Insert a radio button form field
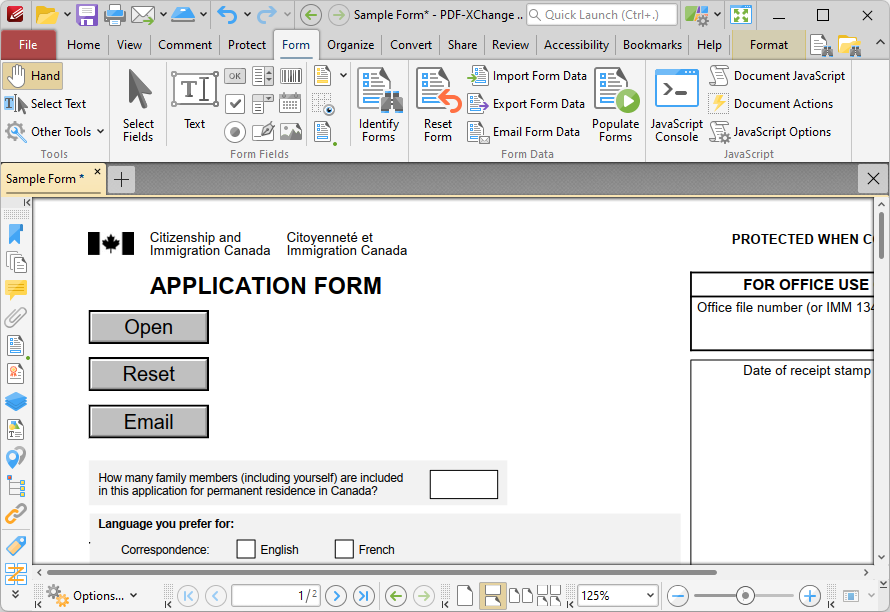890x612 pixels. (235, 132)
